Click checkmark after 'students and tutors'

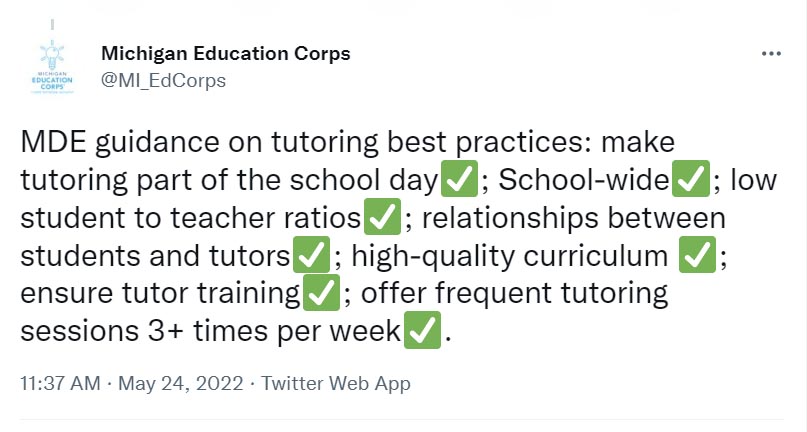311,254
